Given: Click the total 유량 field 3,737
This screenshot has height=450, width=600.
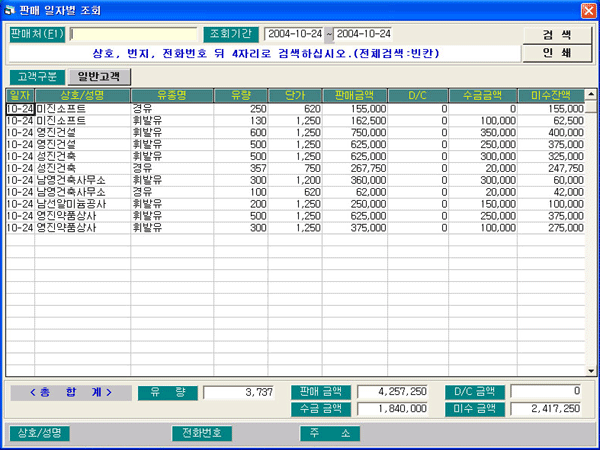Looking at the screenshot, I should pos(239,392).
